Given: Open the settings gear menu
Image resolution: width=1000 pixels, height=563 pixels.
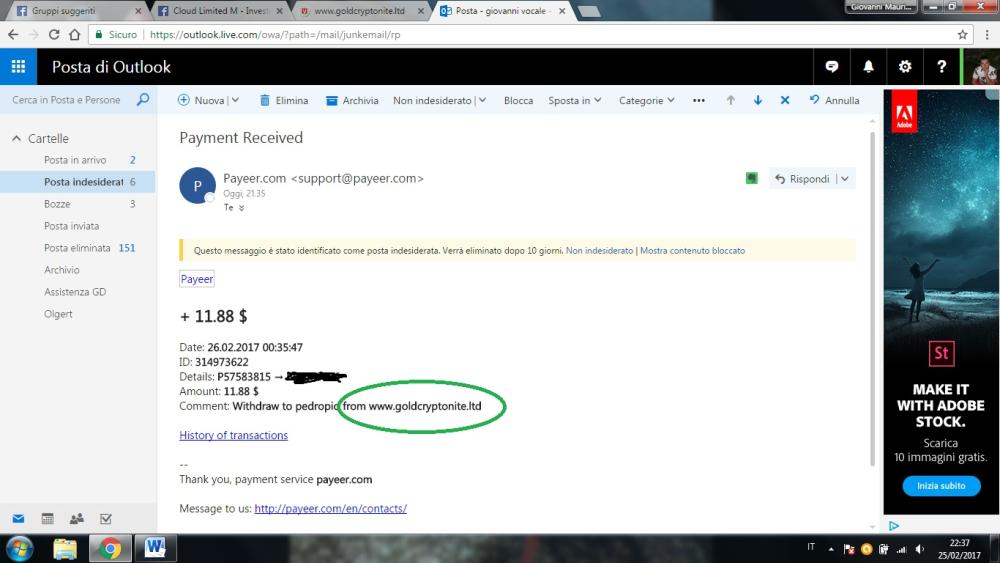Looking at the screenshot, I should (905, 67).
